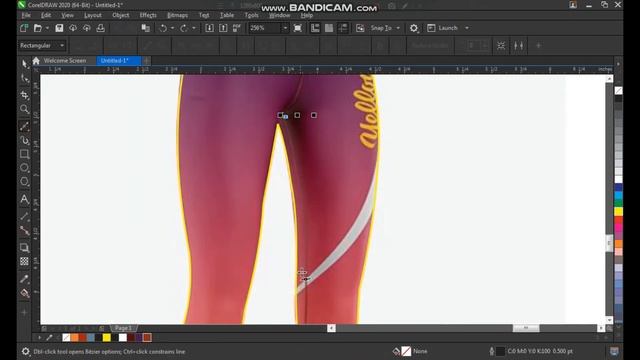
Task: Select the Pick tool in toolbox
Action: [24, 64]
